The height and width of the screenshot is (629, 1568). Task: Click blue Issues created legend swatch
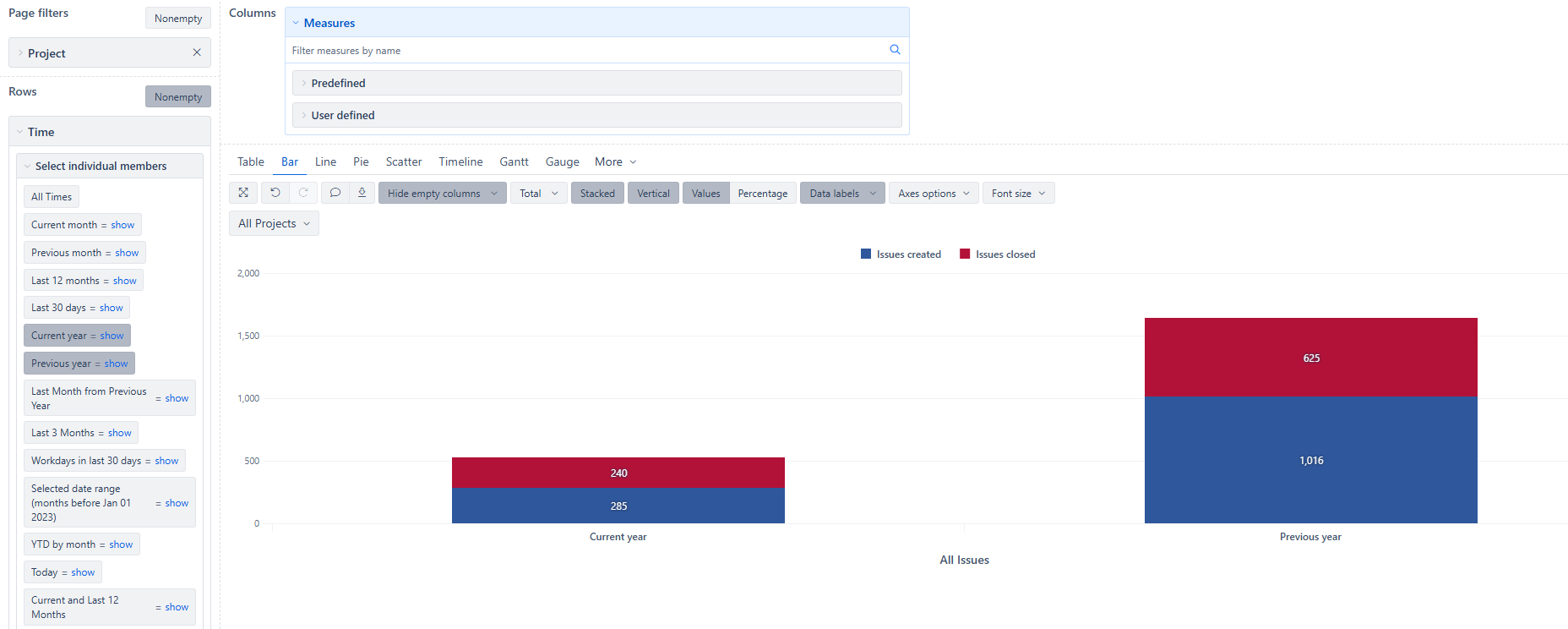coord(866,254)
